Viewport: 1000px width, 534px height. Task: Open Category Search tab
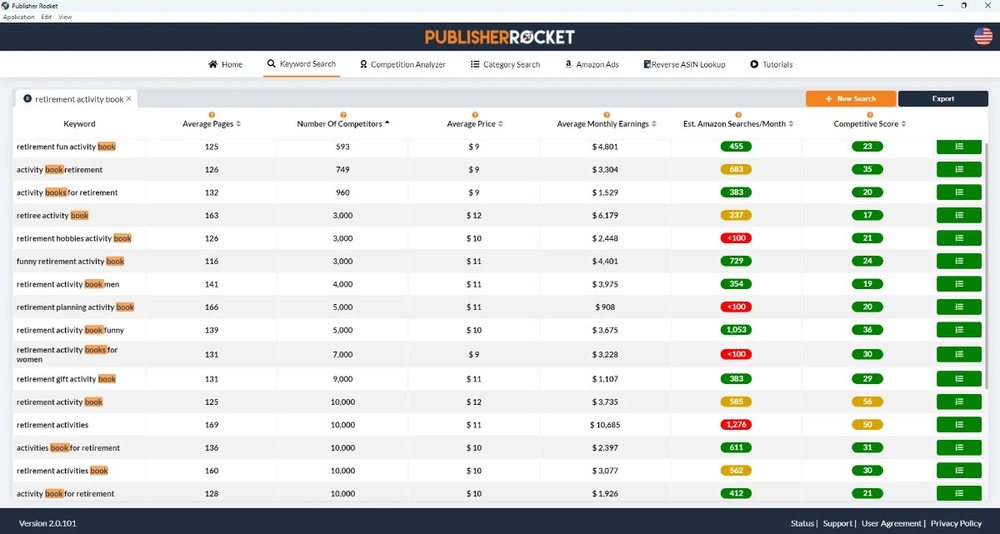coord(505,64)
